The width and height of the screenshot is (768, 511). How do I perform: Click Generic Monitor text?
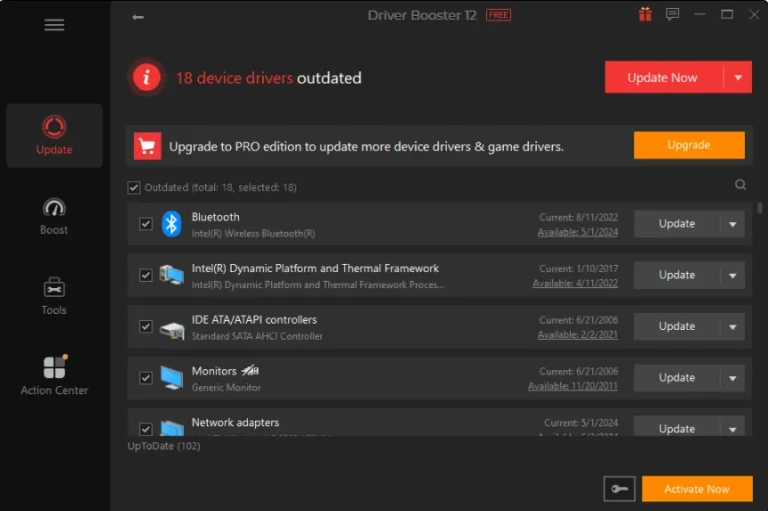click(x=226, y=388)
